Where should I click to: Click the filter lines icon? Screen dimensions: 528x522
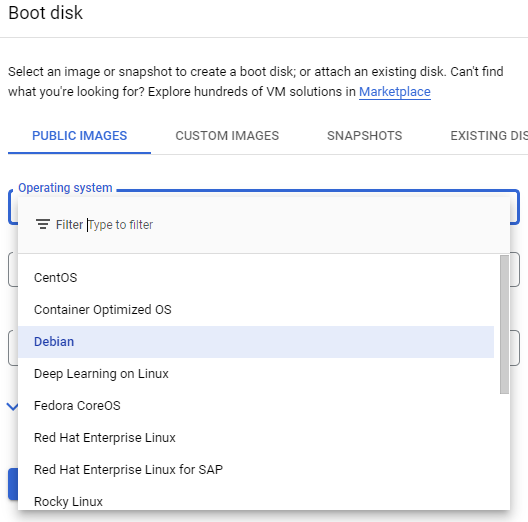[x=43, y=224]
